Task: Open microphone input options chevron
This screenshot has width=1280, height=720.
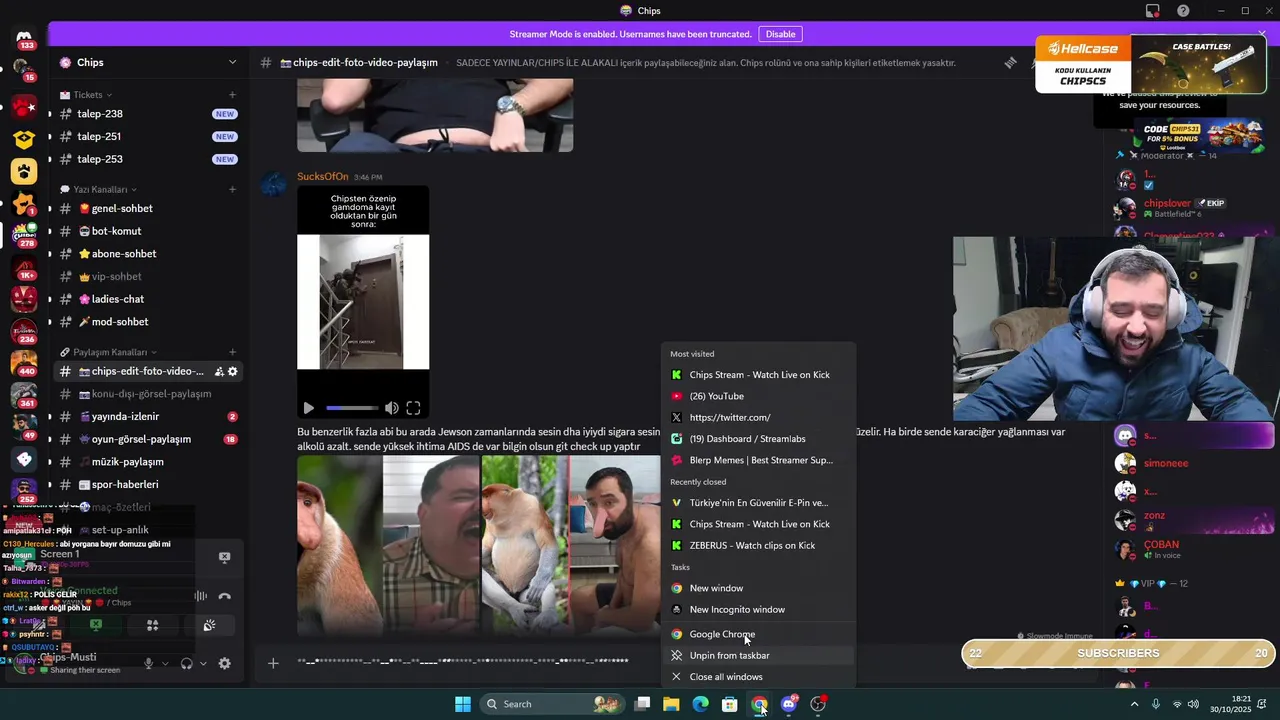Action: [x=164, y=663]
